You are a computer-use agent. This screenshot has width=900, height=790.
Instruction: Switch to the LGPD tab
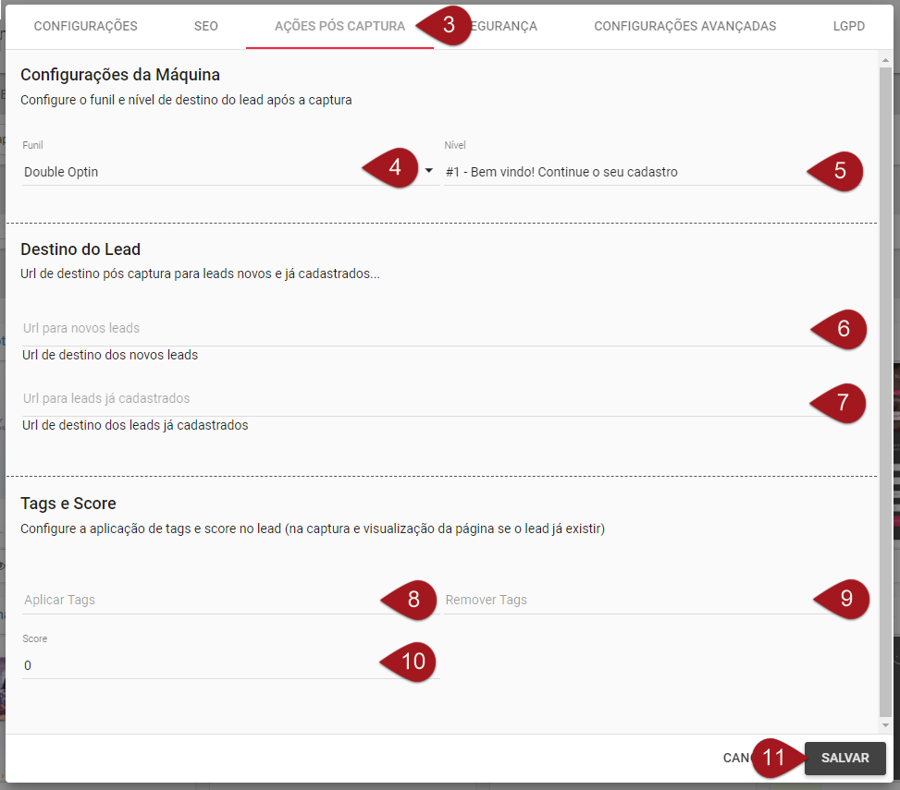click(x=848, y=26)
